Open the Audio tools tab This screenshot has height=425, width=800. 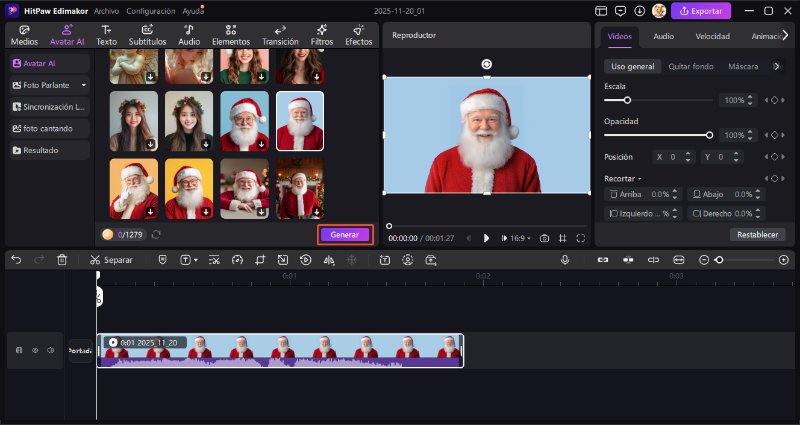[189, 35]
